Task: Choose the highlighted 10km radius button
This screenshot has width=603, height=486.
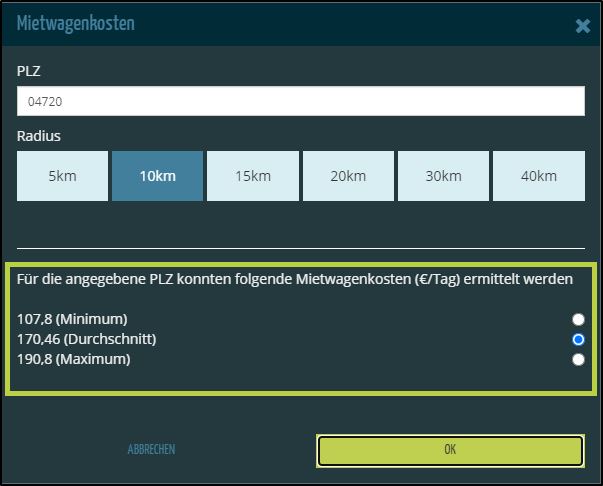Action: (x=157, y=176)
